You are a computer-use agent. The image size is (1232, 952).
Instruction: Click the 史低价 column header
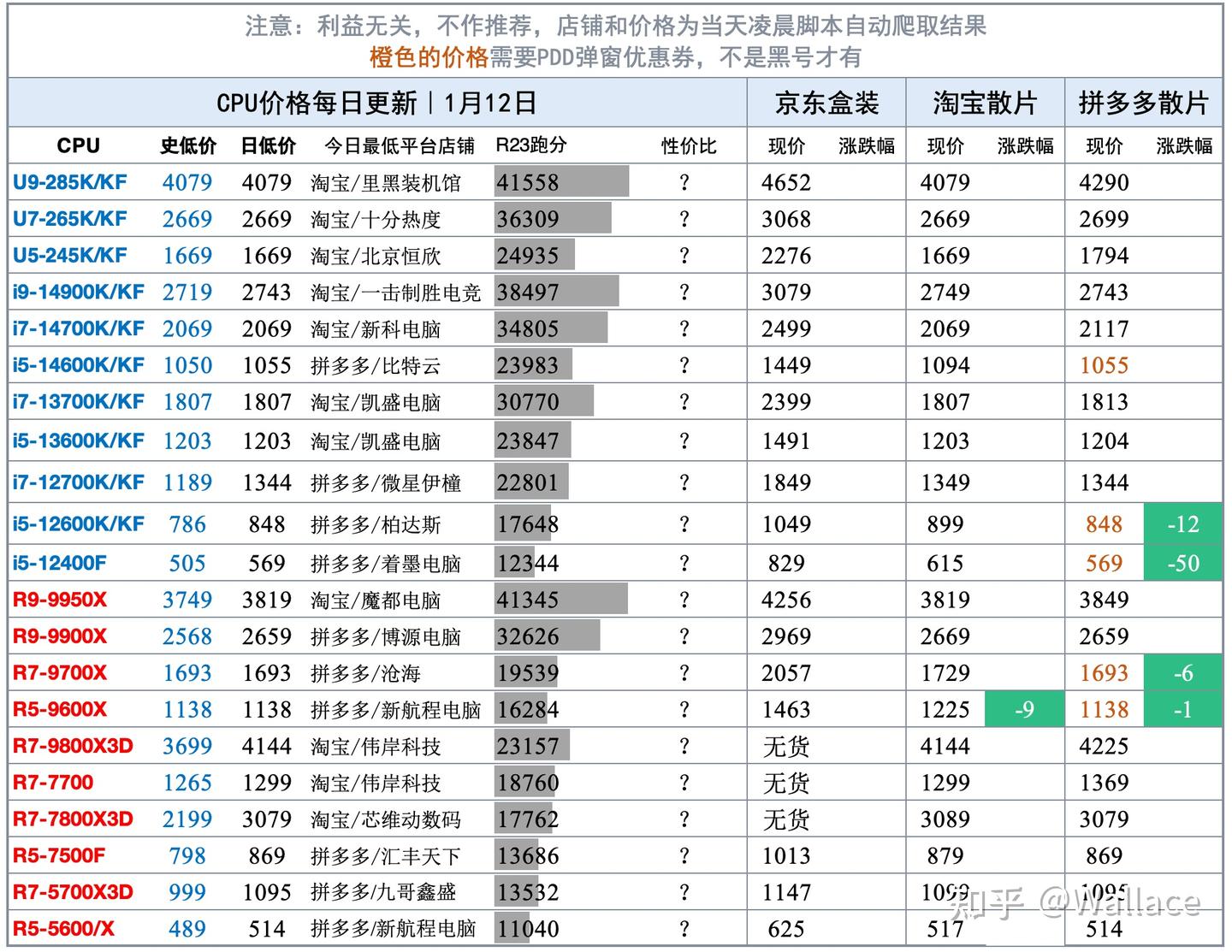(x=187, y=145)
